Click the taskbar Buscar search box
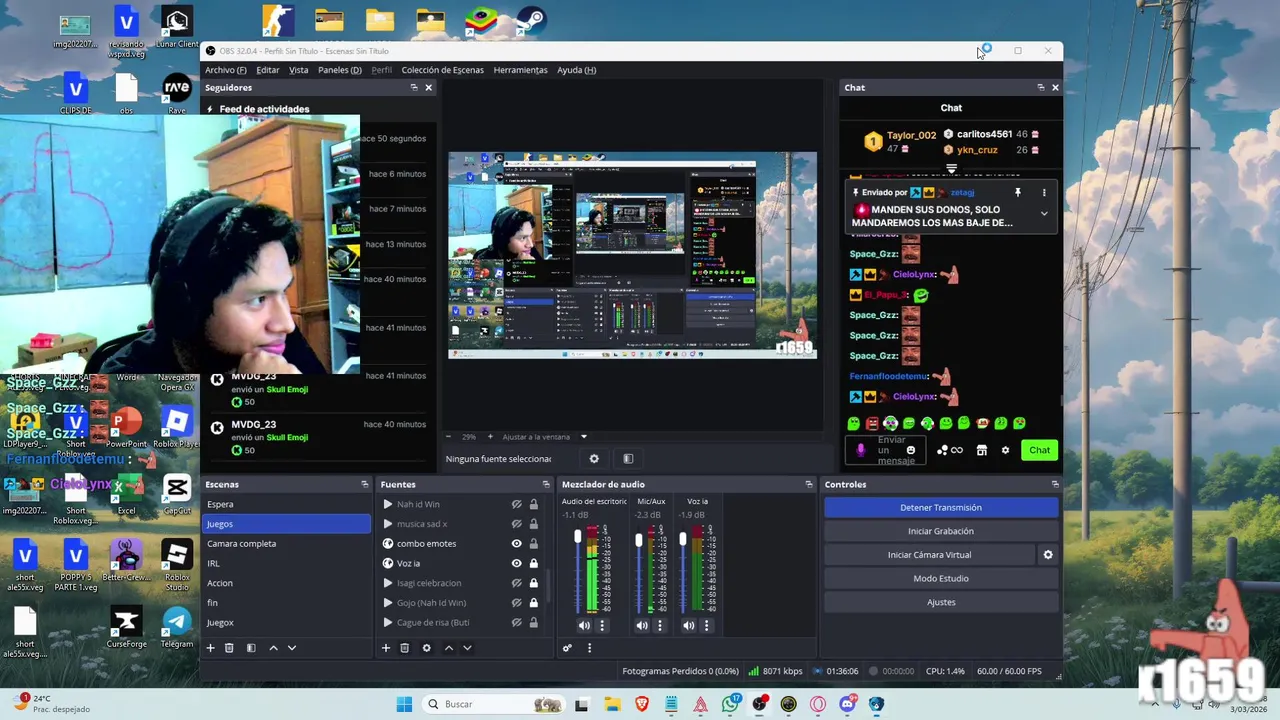This screenshot has height=720, width=1280. click(492, 704)
